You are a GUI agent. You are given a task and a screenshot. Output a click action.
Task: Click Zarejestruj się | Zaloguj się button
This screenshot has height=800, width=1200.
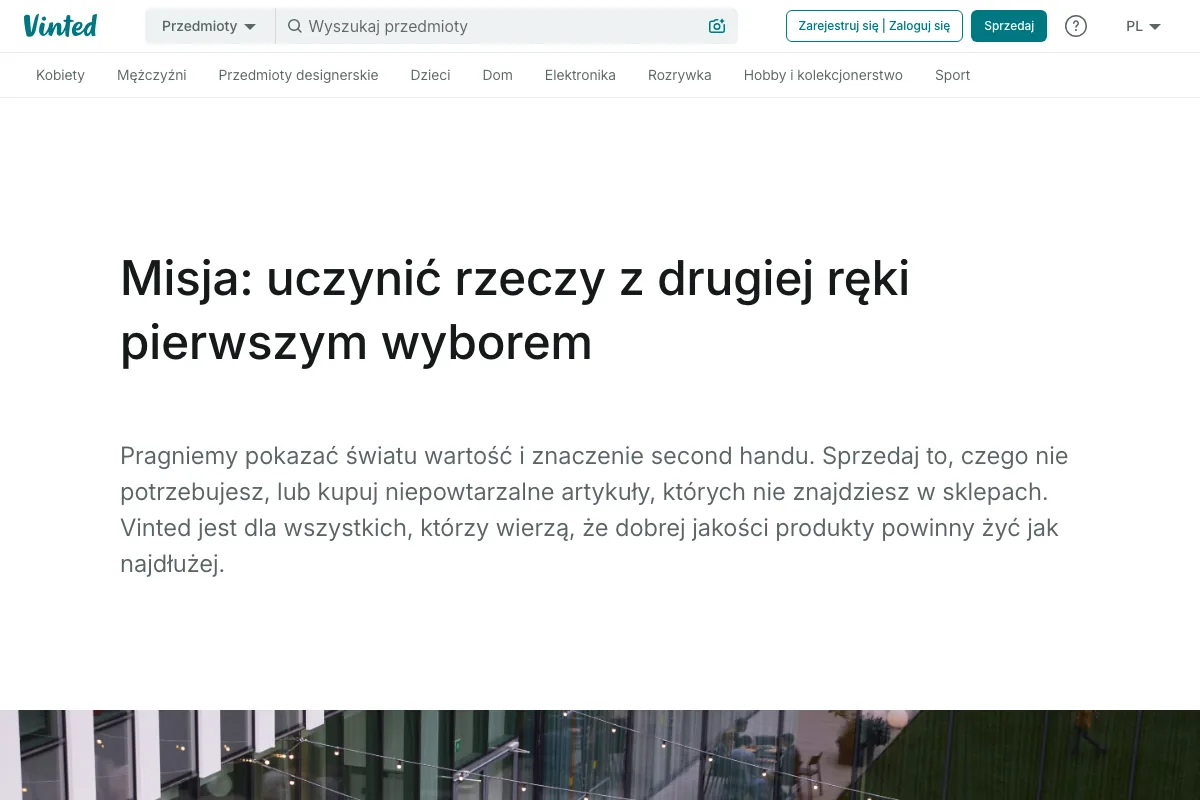[x=874, y=26]
